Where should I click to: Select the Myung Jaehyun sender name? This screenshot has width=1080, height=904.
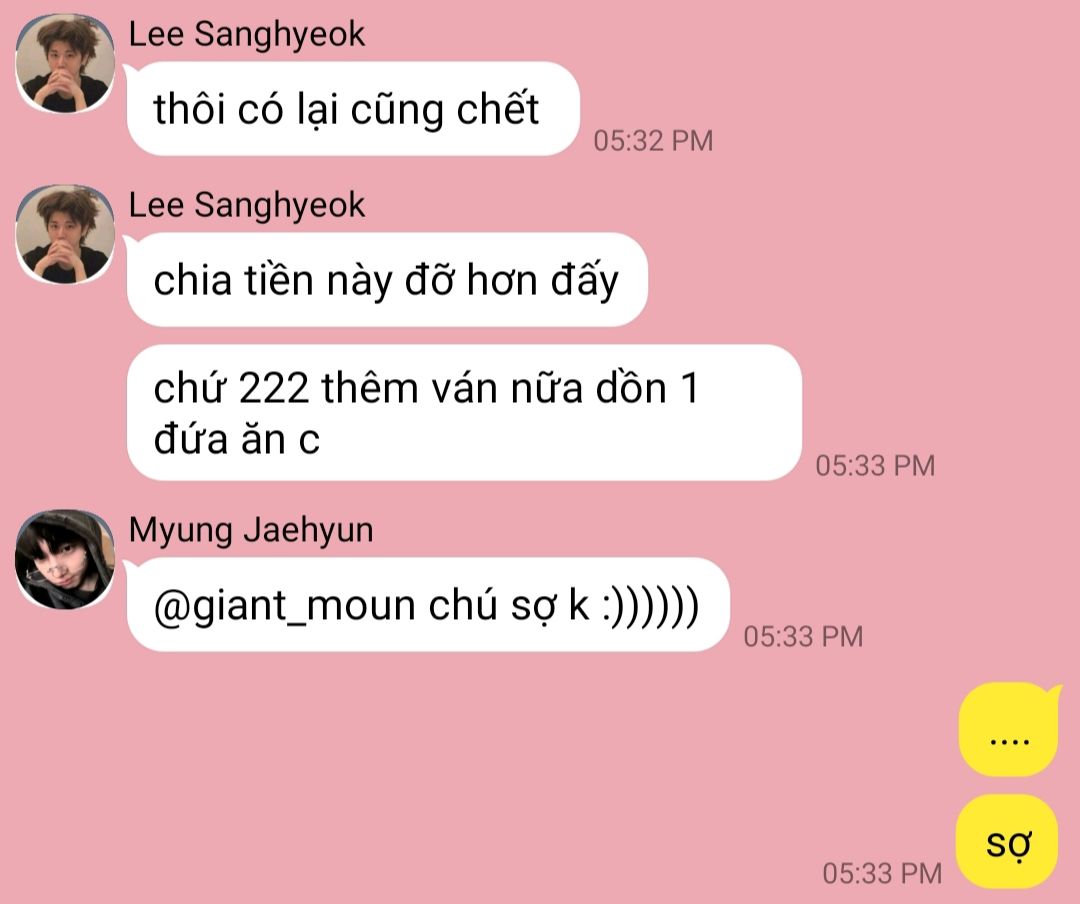pyautogui.click(x=251, y=530)
